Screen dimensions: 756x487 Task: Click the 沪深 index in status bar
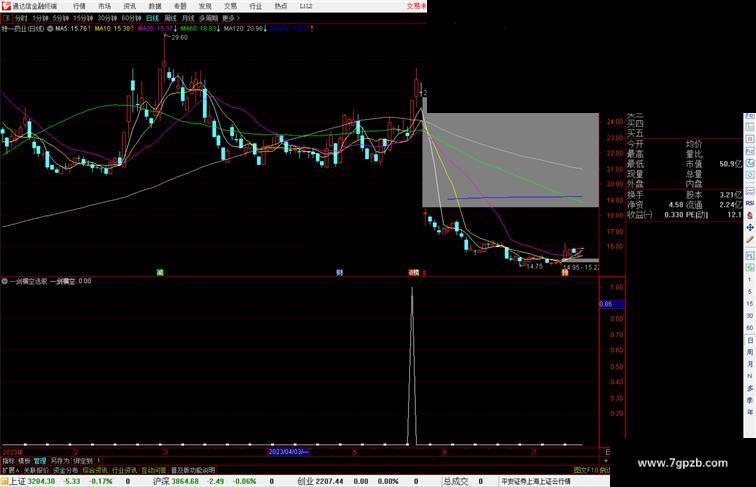click(161, 481)
